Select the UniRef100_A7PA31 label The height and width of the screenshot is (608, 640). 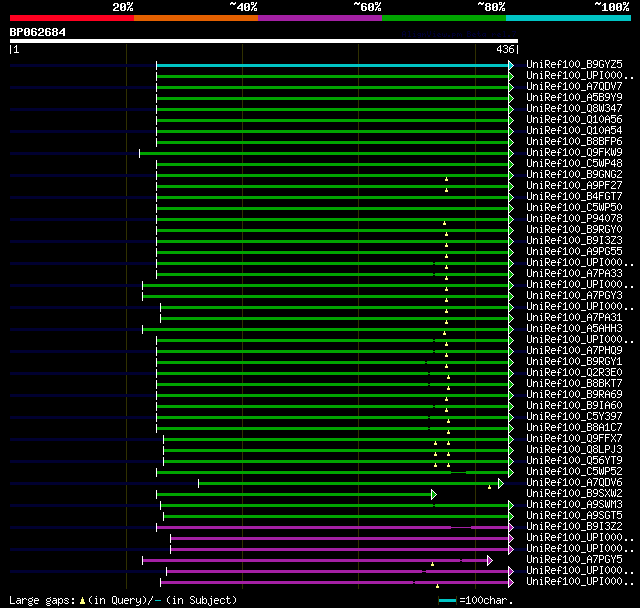(574, 317)
